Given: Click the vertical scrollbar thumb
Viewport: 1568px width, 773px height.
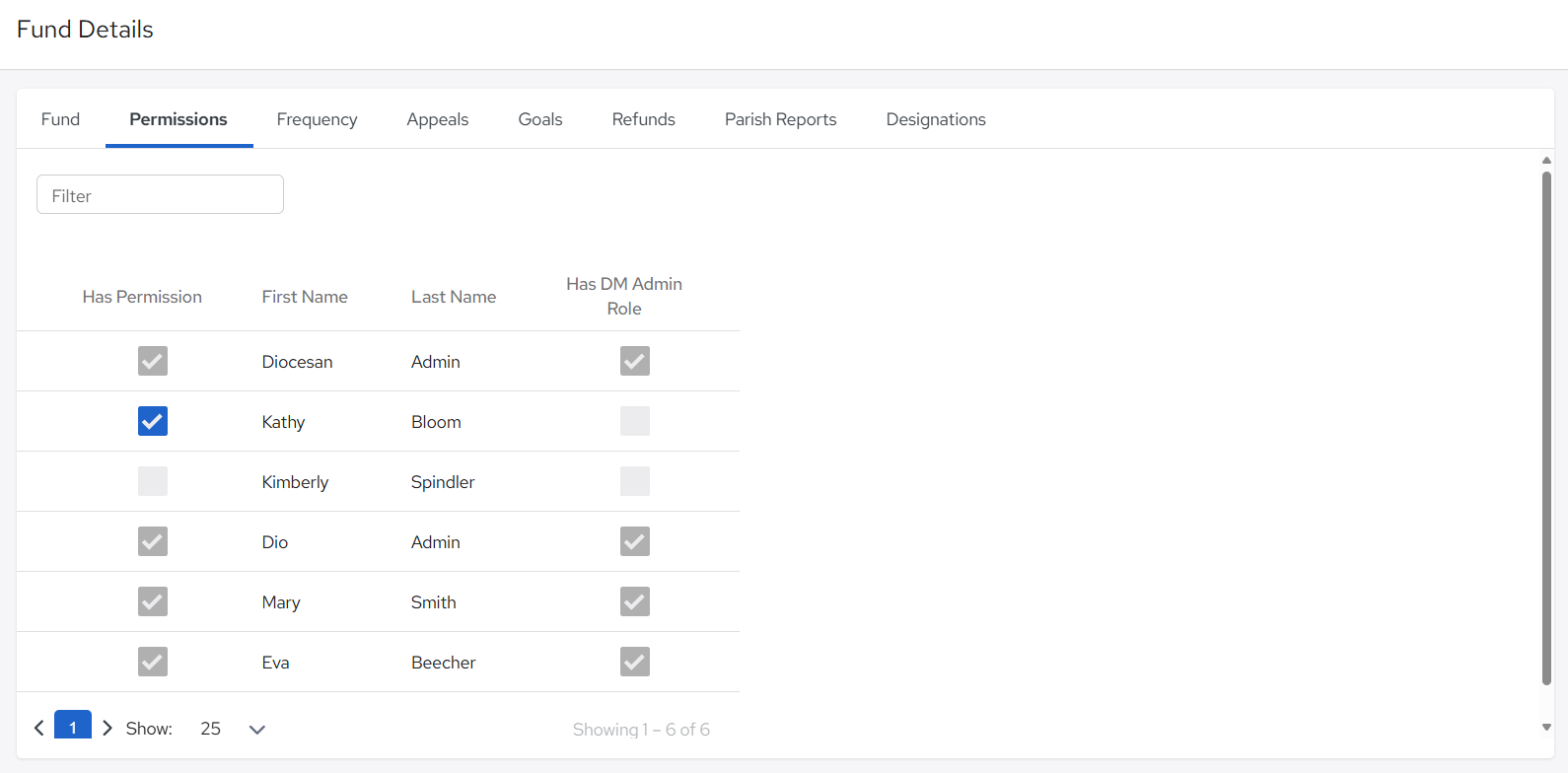Looking at the screenshot, I should coord(1546,428).
